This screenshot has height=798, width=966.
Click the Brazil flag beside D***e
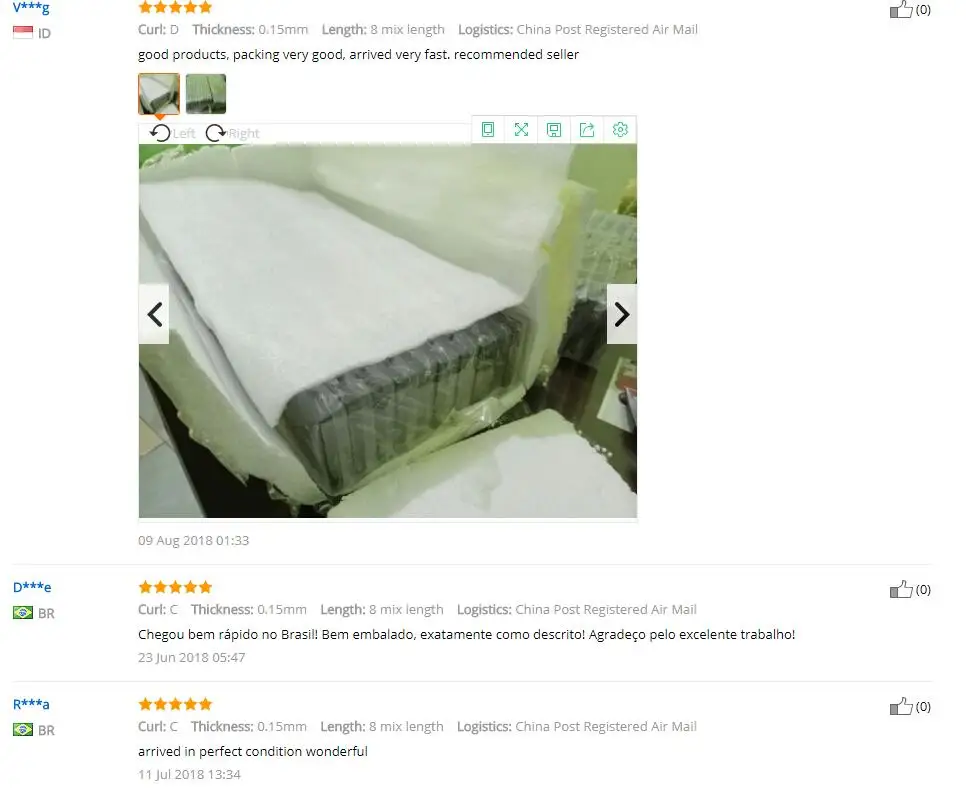(x=23, y=613)
